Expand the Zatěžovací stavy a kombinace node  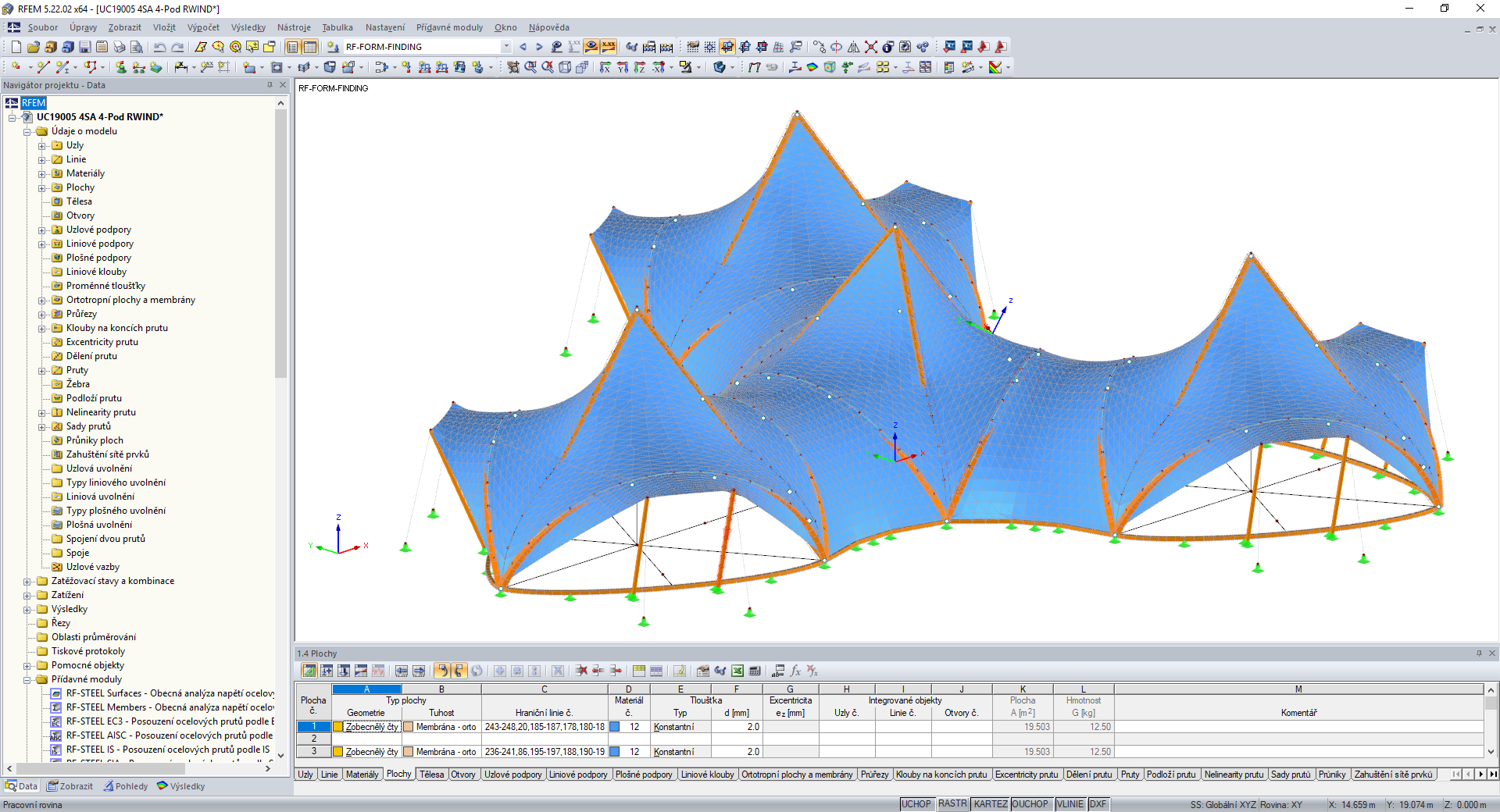pyautogui.click(x=27, y=581)
